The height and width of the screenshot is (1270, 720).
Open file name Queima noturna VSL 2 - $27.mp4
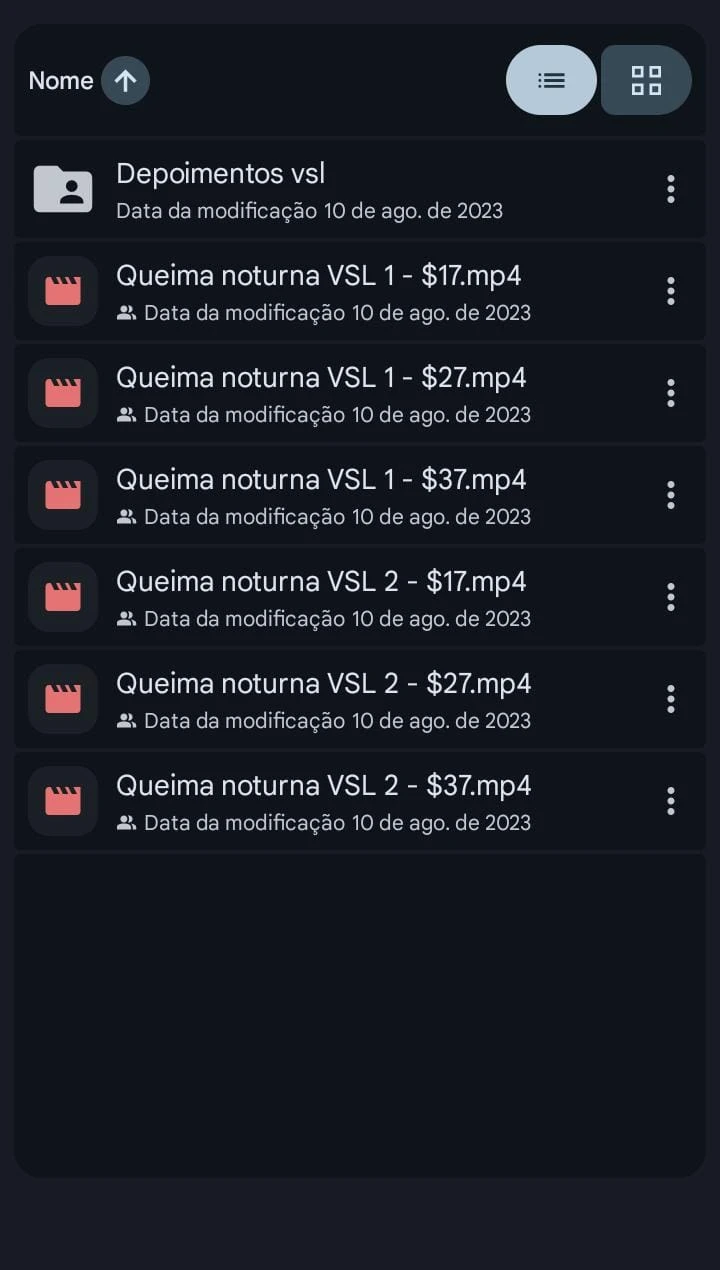pyautogui.click(x=323, y=684)
